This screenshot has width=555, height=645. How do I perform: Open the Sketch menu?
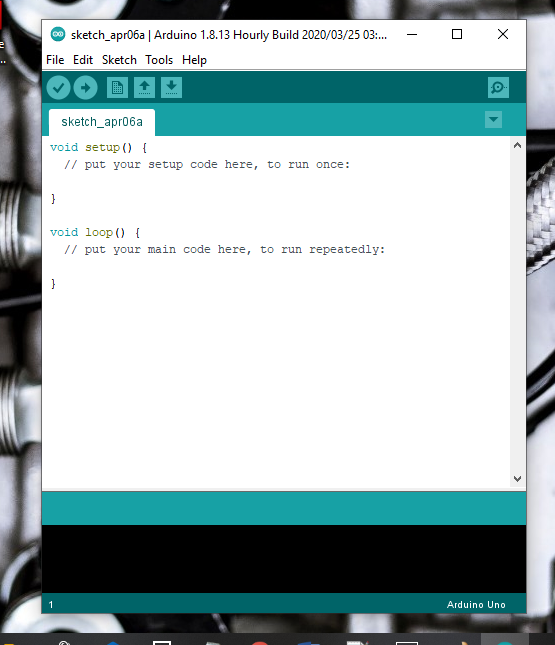pos(119,60)
